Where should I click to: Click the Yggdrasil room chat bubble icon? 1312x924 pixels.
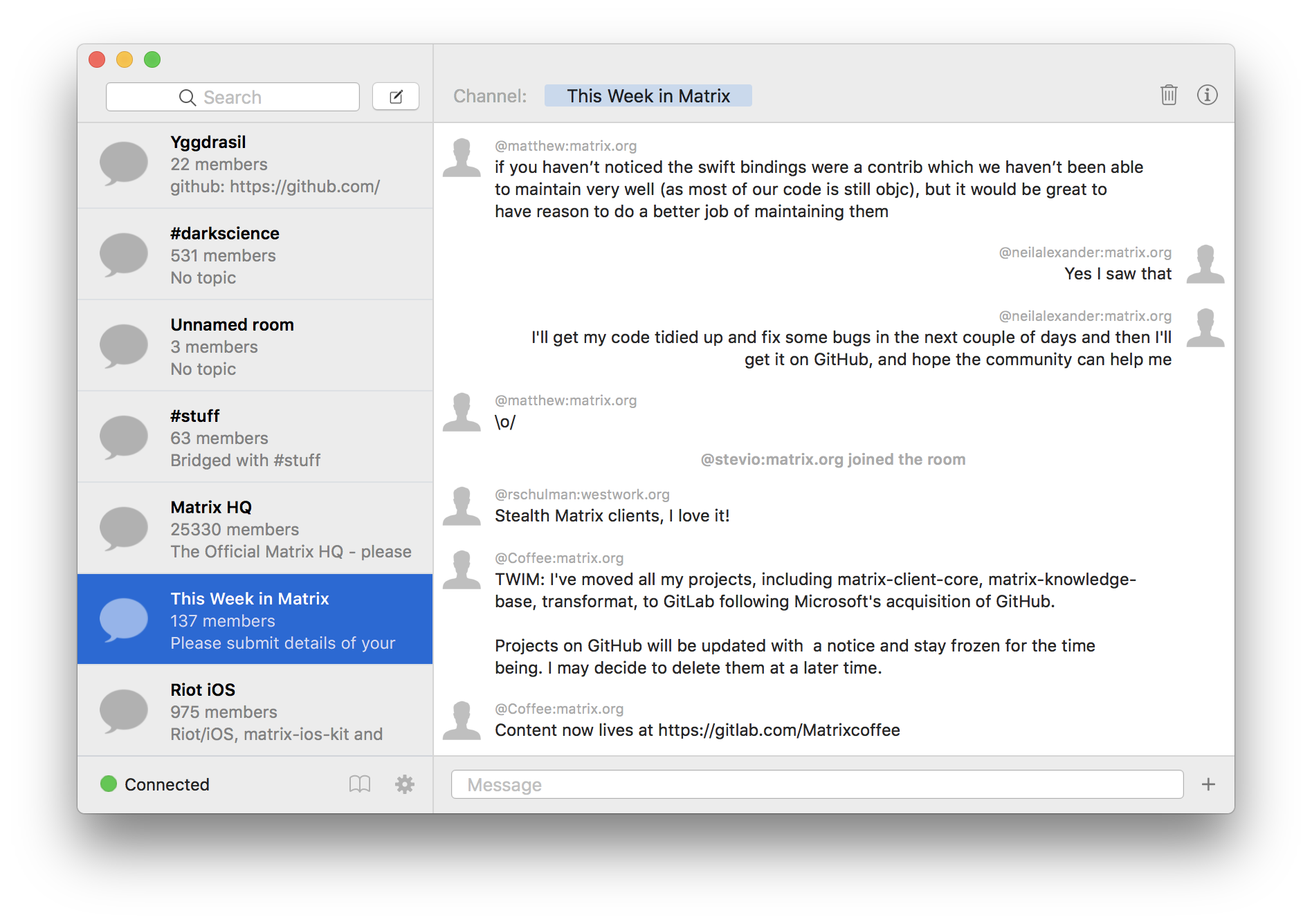124,164
